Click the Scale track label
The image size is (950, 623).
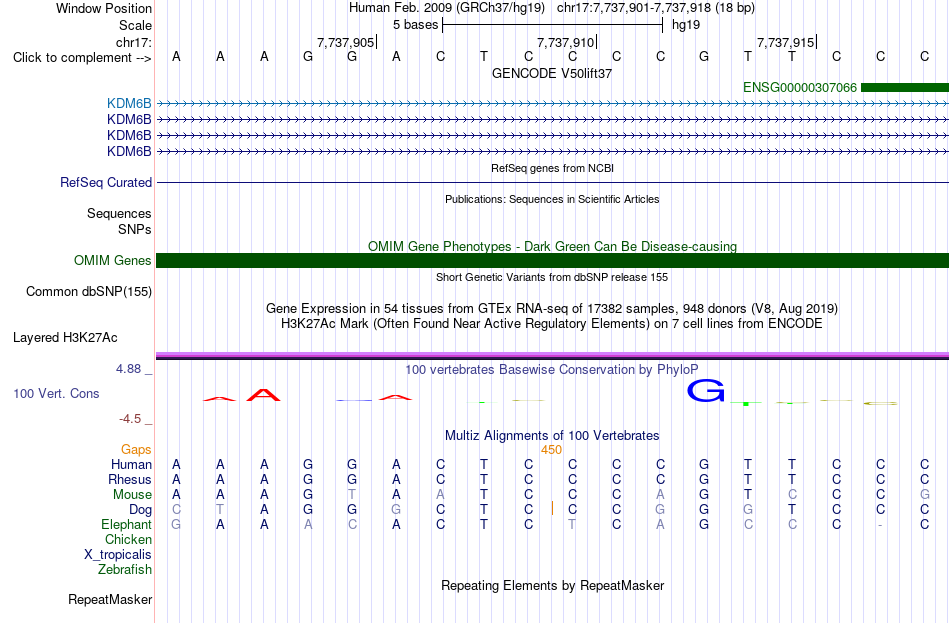pos(135,25)
